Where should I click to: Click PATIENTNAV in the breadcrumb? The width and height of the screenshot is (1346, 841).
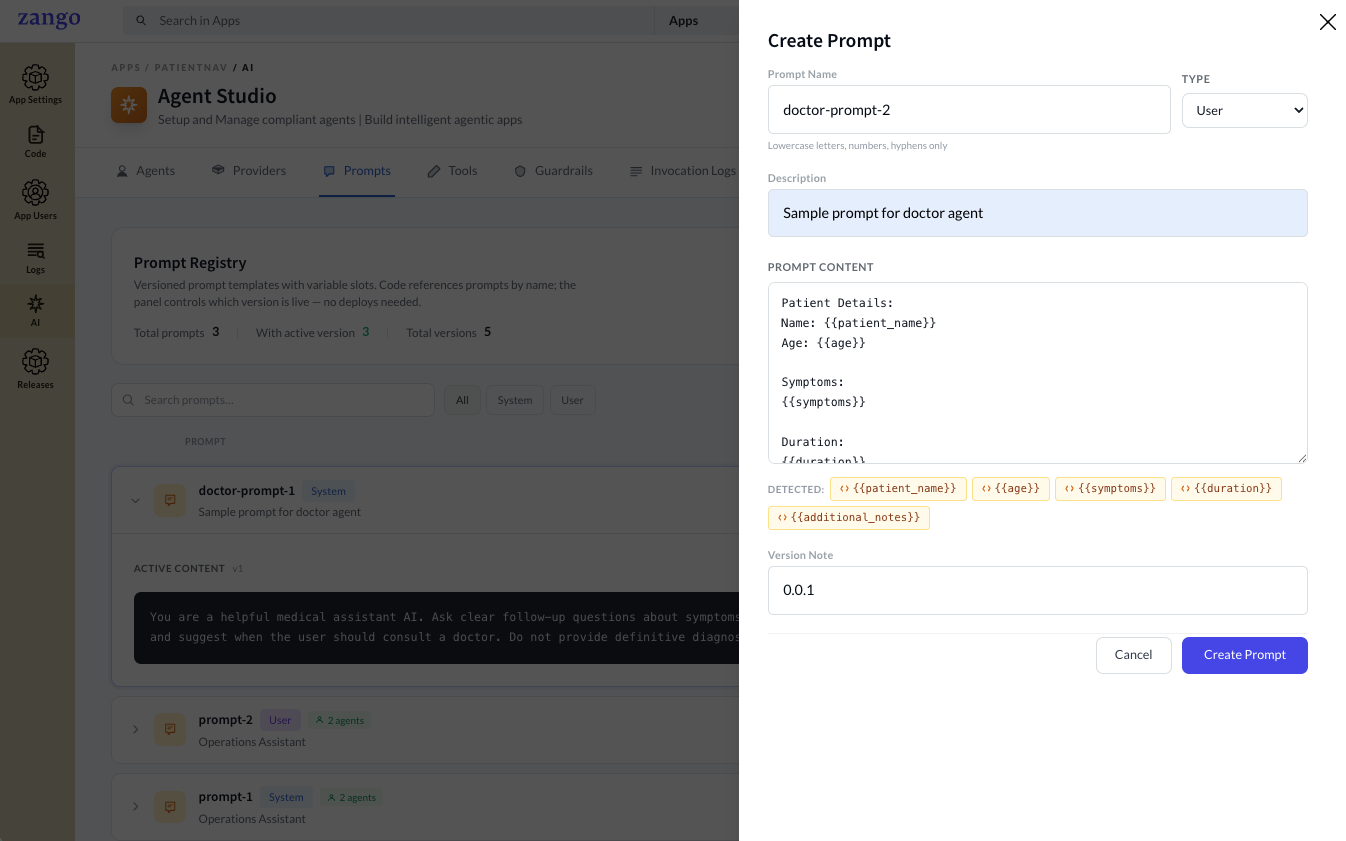tap(190, 68)
